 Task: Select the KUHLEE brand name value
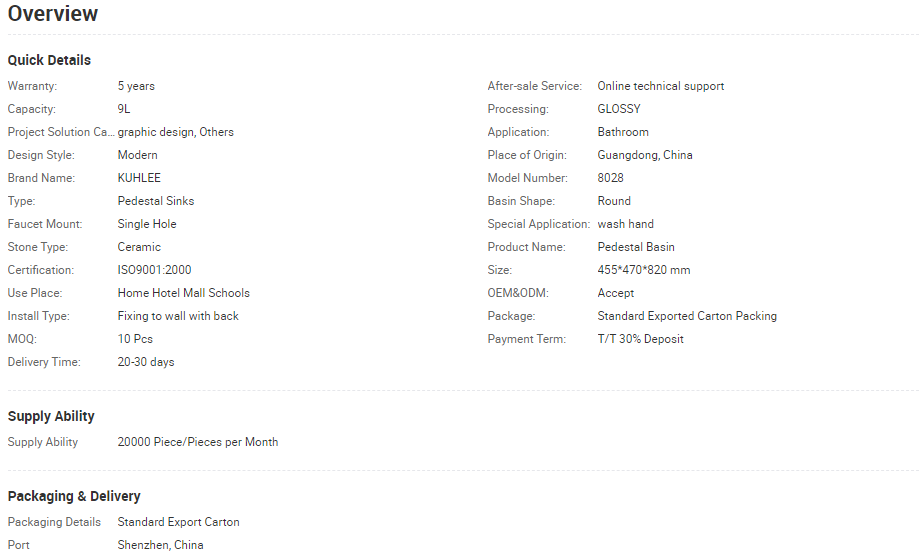point(139,178)
